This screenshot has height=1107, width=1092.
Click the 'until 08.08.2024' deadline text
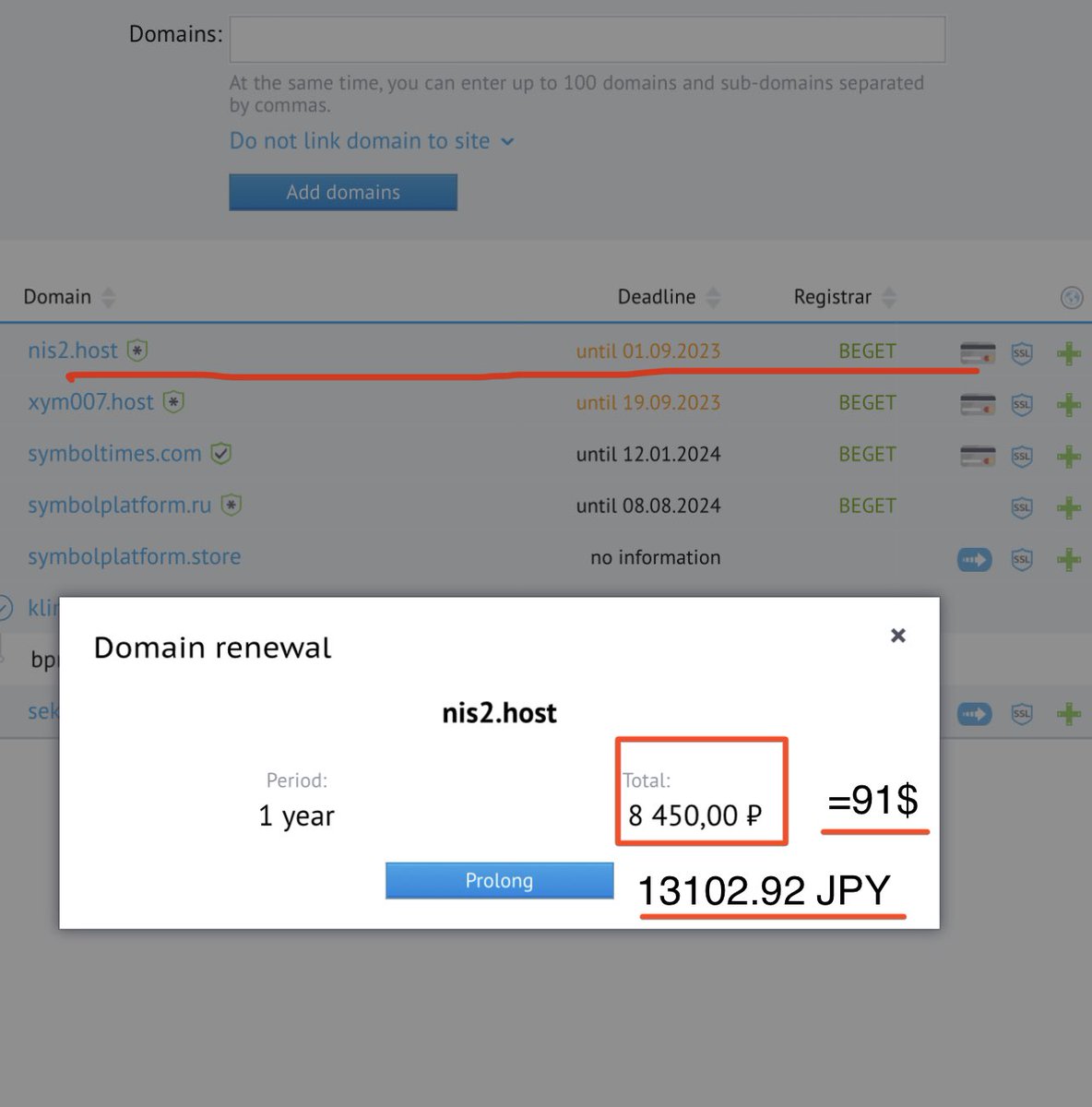648,506
